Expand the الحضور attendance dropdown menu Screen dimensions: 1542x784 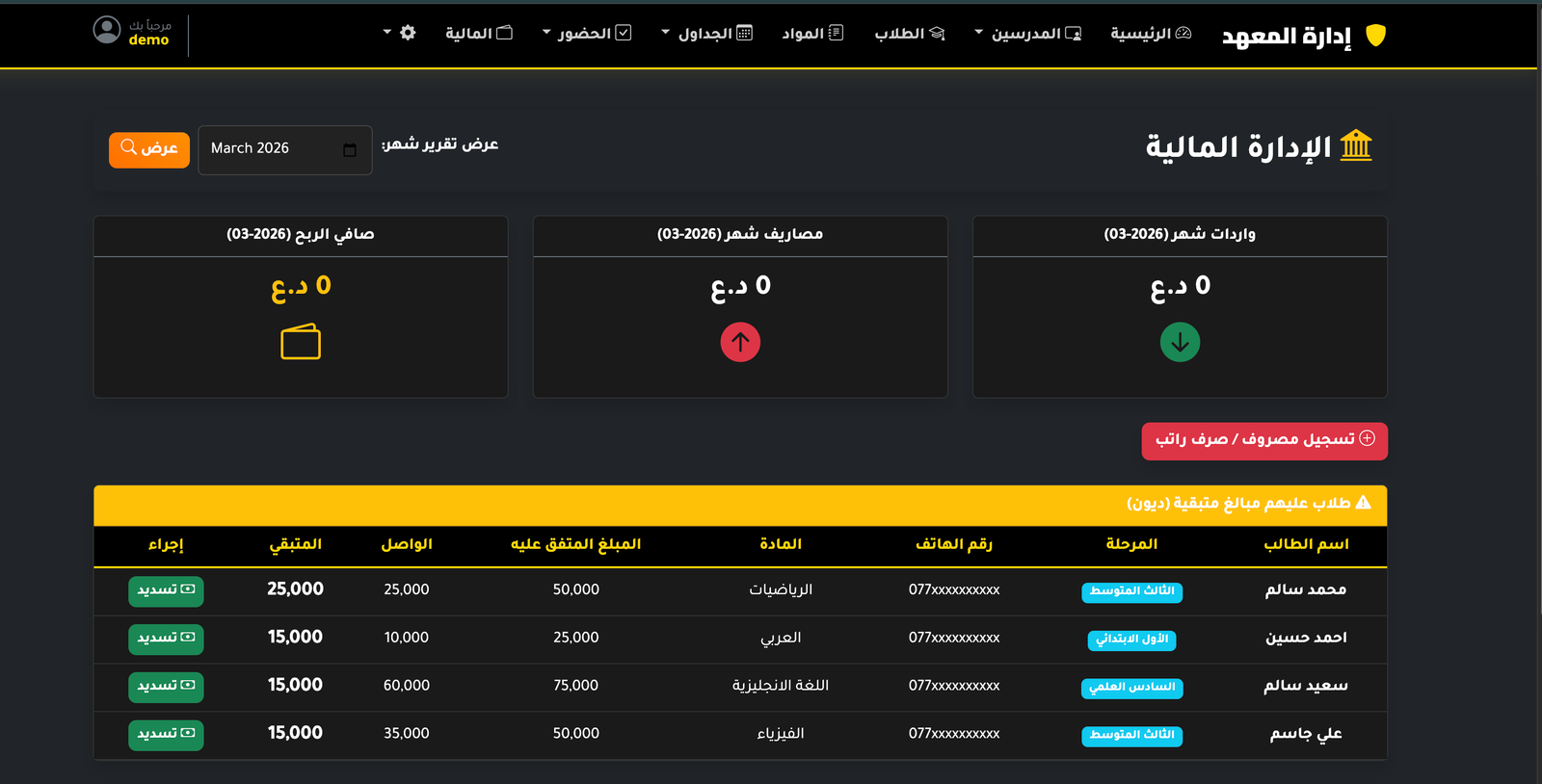click(586, 34)
